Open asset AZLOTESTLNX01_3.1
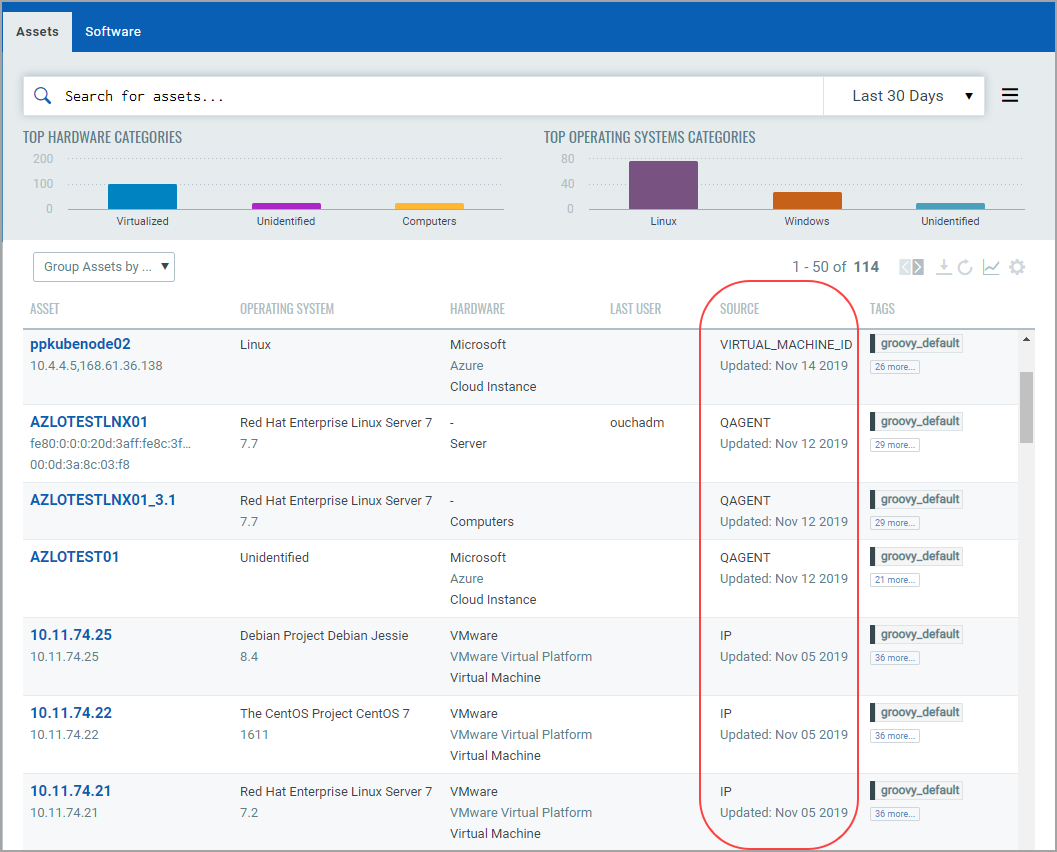The width and height of the screenshot is (1057, 852). click(103, 499)
